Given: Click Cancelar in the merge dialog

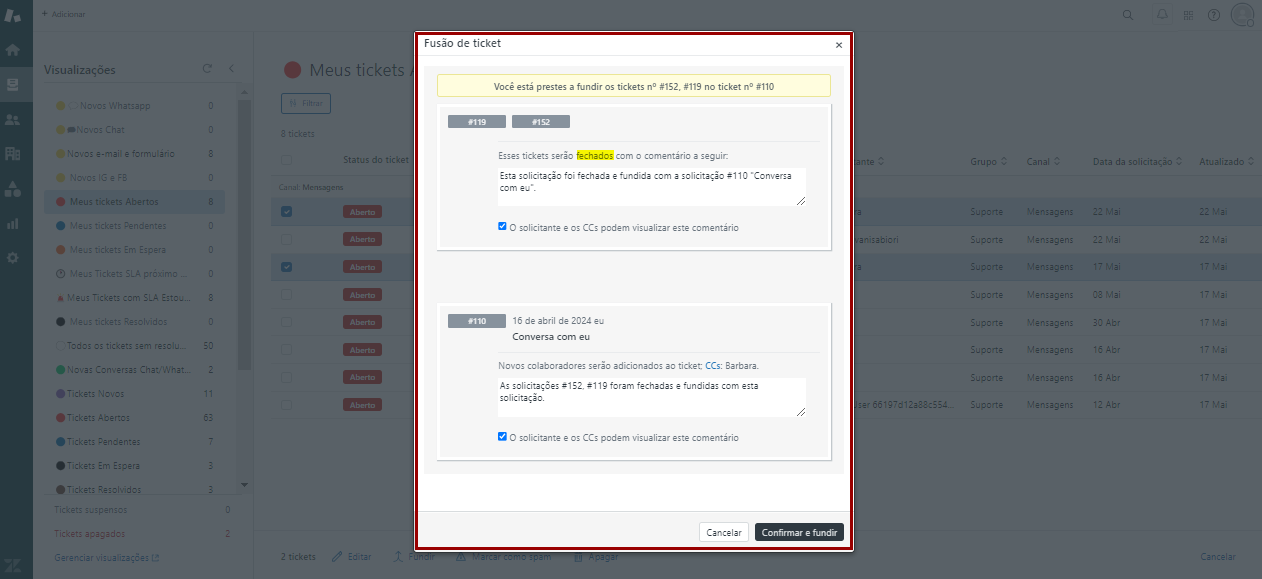Looking at the screenshot, I should (724, 533).
